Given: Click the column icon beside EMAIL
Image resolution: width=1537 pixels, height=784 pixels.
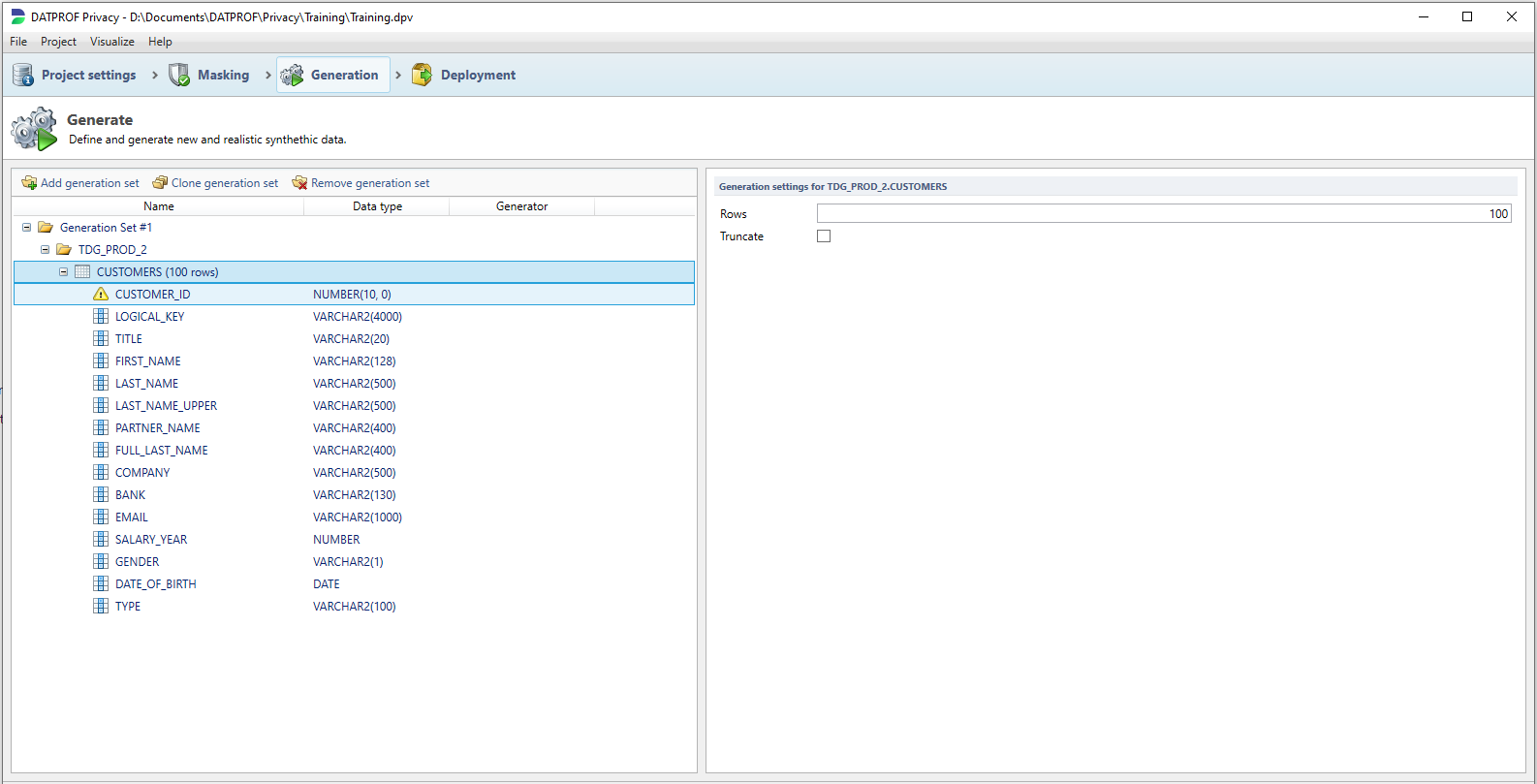Looking at the screenshot, I should point(101,517).
